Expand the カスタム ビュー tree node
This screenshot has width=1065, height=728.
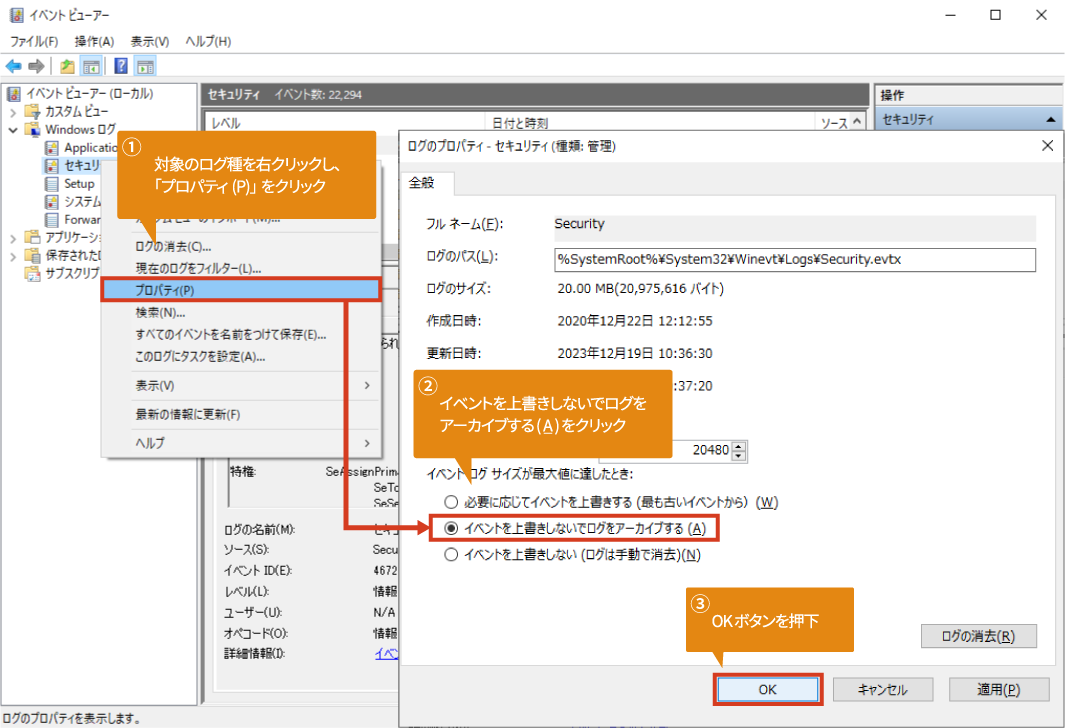click(x=14, y=111)
